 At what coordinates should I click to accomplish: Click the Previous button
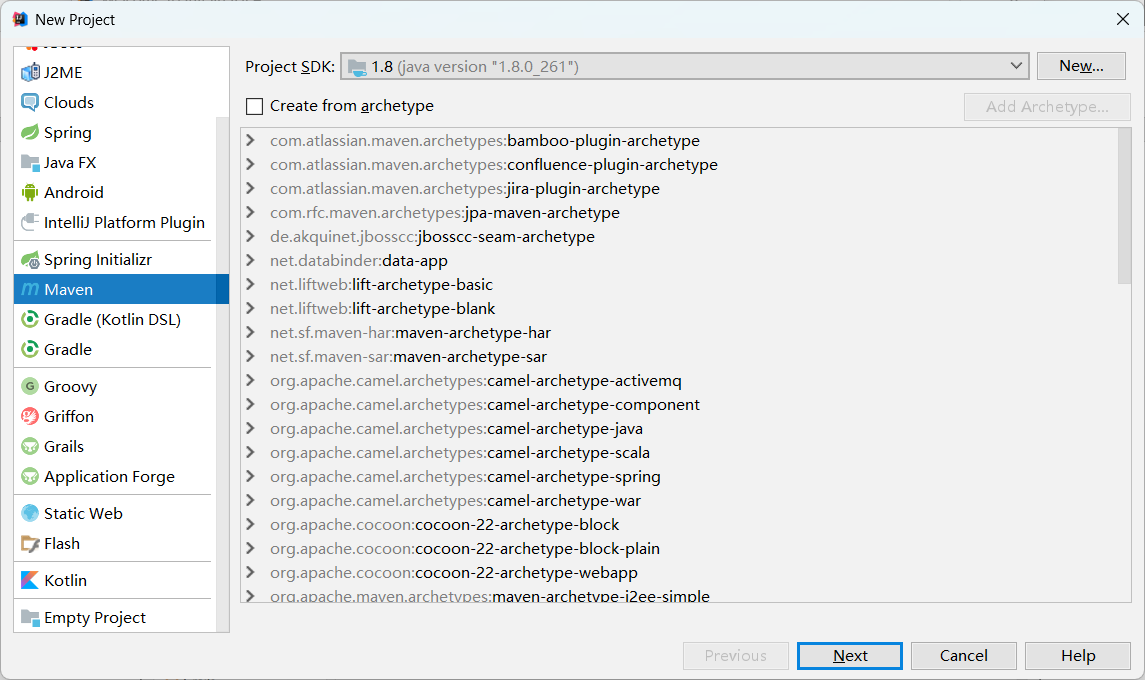coord(735,656)
